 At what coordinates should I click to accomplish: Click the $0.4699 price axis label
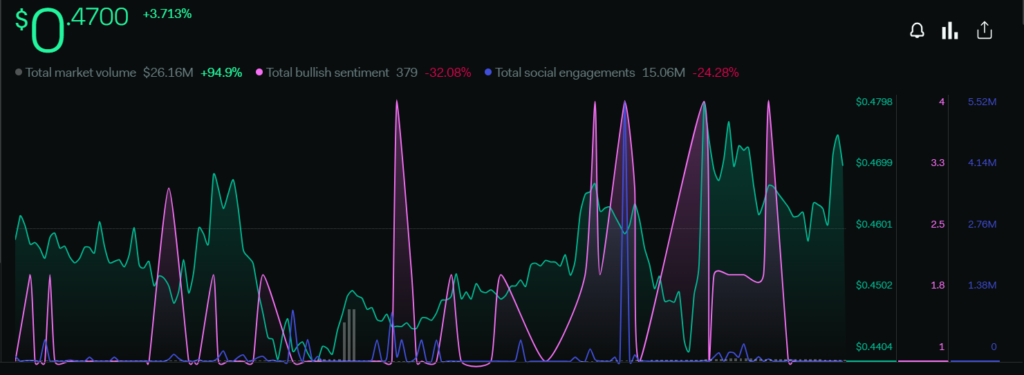point(874,163)
